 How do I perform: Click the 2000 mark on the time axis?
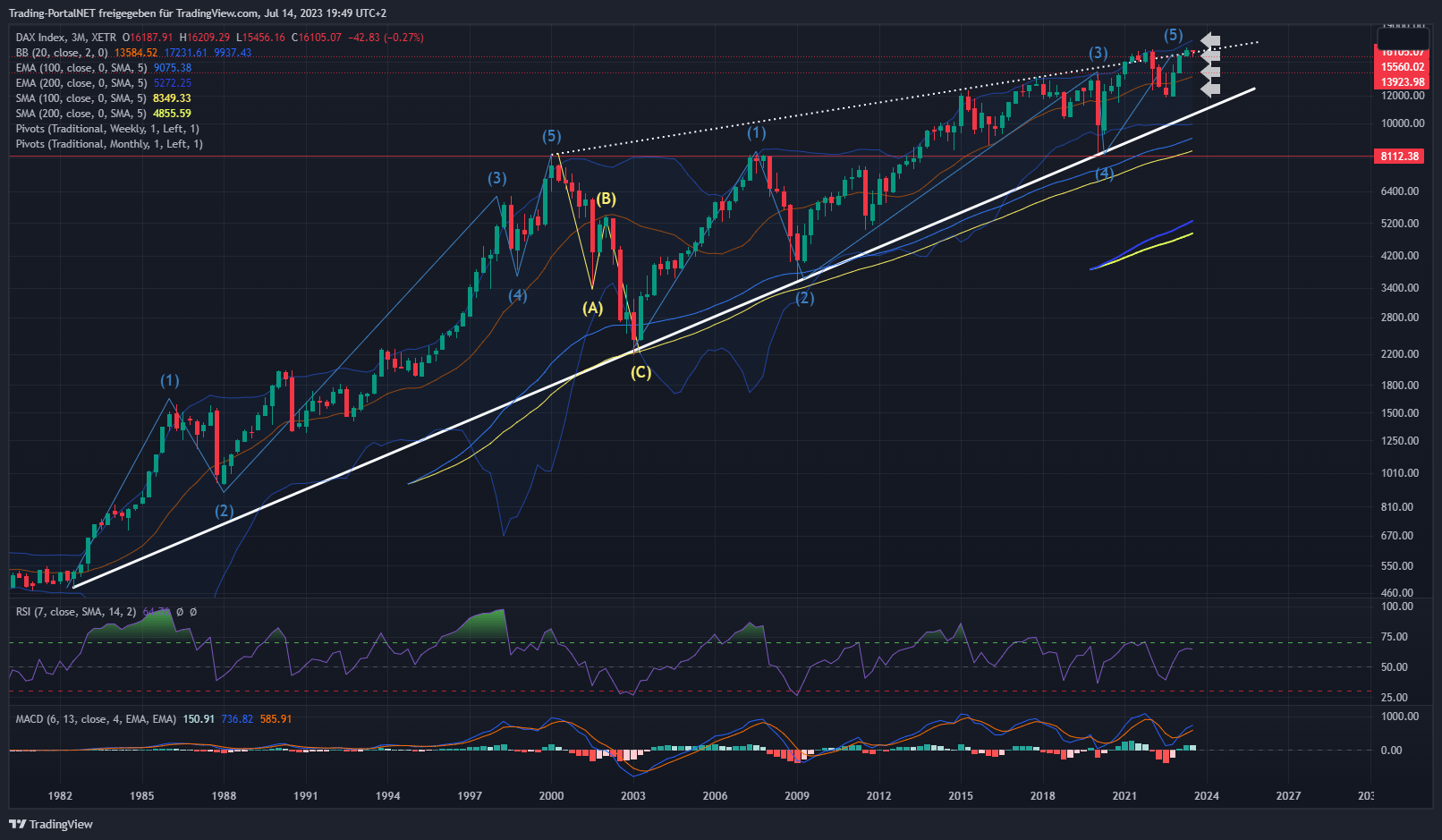(551, 795)
